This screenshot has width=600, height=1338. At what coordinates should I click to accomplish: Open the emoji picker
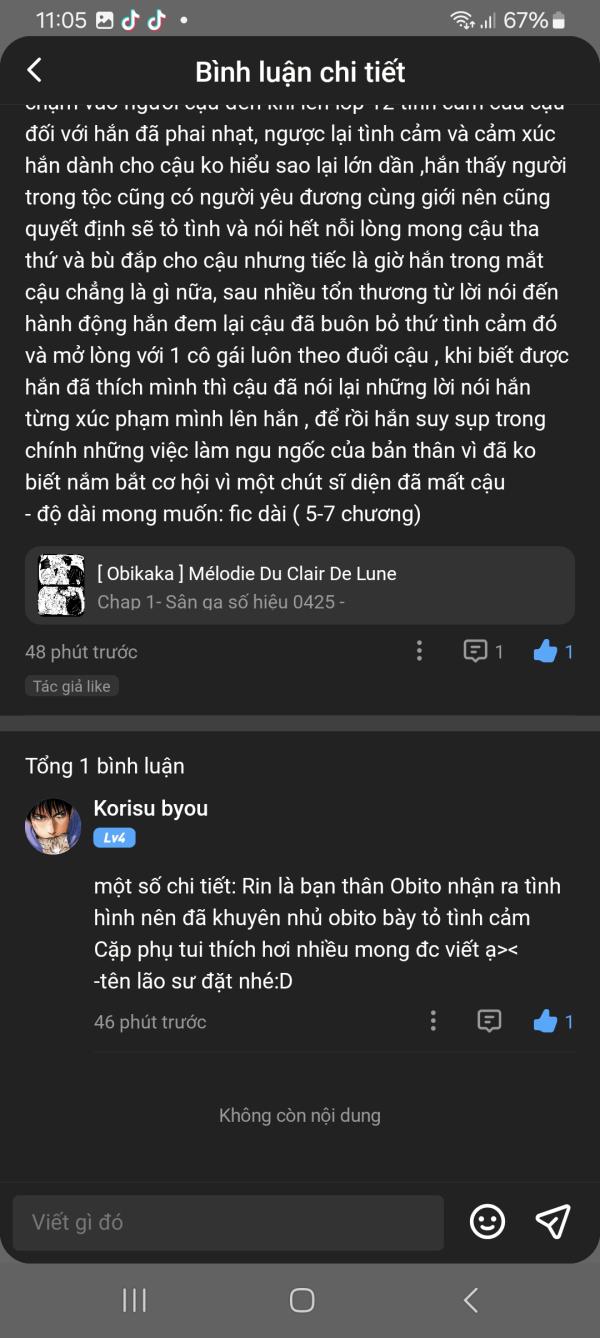coord(487,1221)
